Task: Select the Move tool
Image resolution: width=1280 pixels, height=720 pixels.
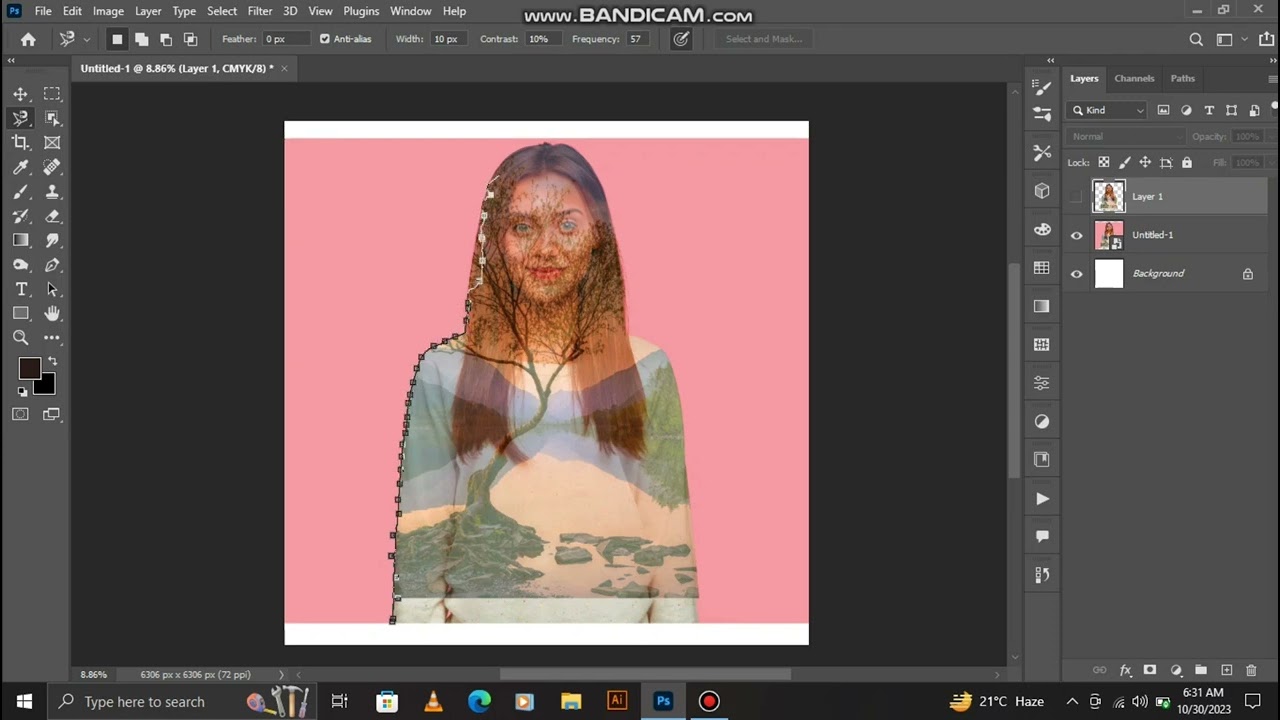Action: (x=21, y=94)
